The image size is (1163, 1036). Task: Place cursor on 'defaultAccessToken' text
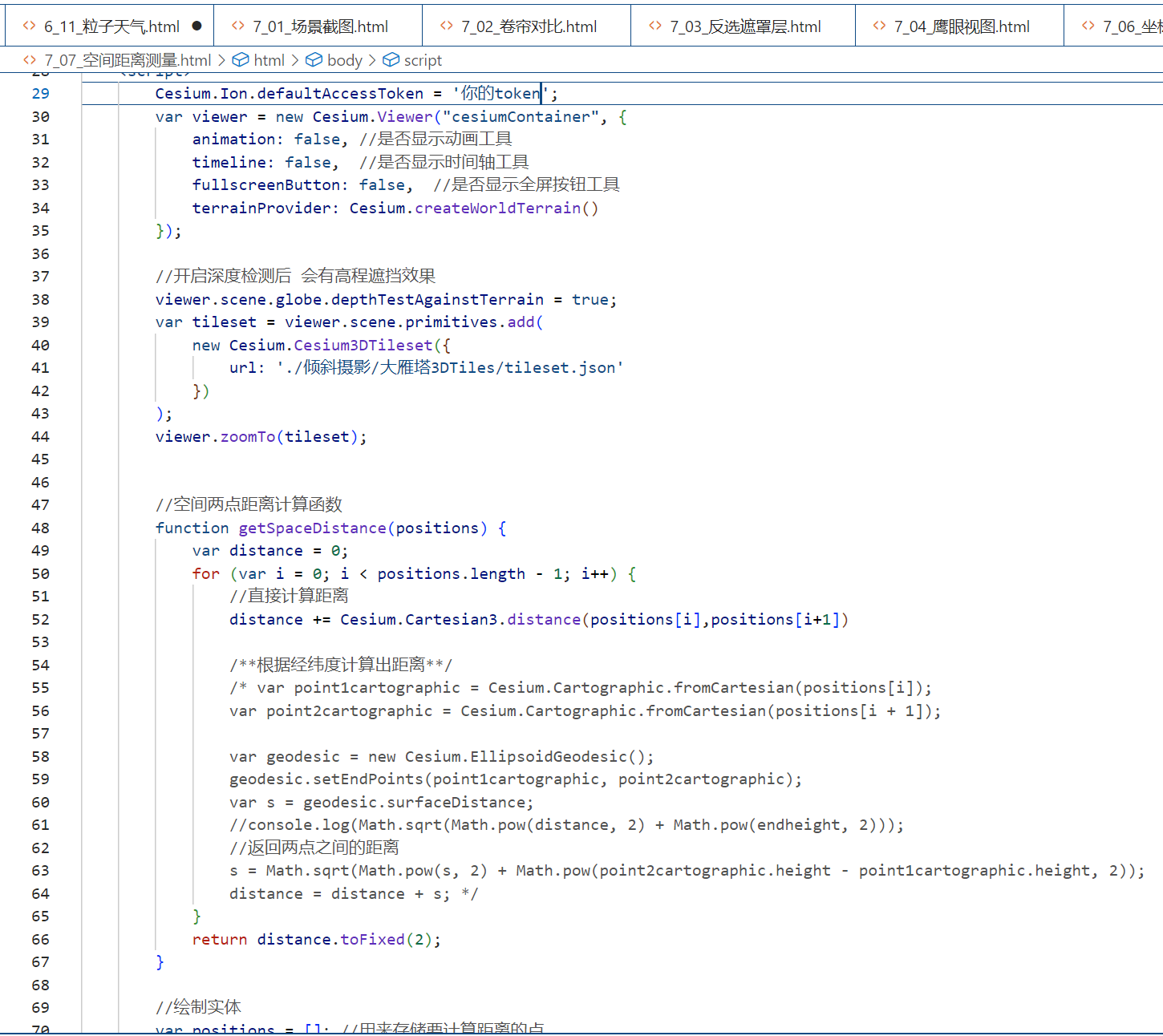coord(340,93)
